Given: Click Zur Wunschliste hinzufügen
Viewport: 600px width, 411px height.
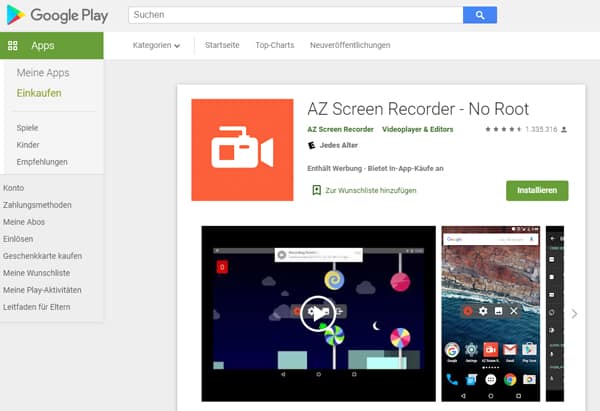Looking at the screenshot, I should pyautogui.click(x=371, y=190).
